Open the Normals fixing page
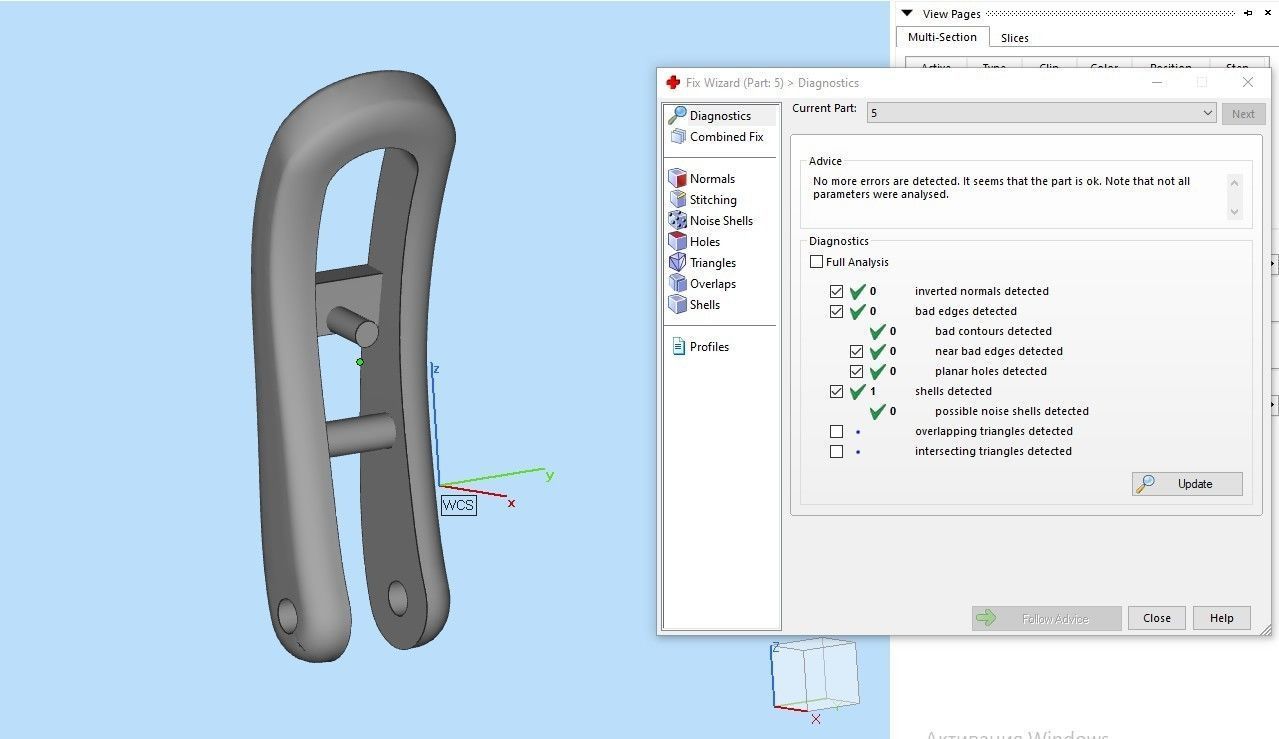 pos(702,179)
